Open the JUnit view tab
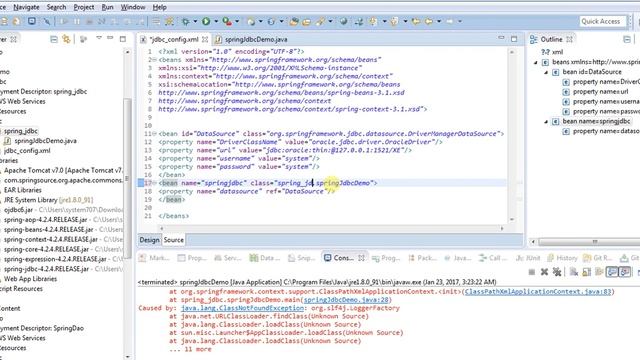The width and height of the screenshot is (640, 360). [528, 258]
